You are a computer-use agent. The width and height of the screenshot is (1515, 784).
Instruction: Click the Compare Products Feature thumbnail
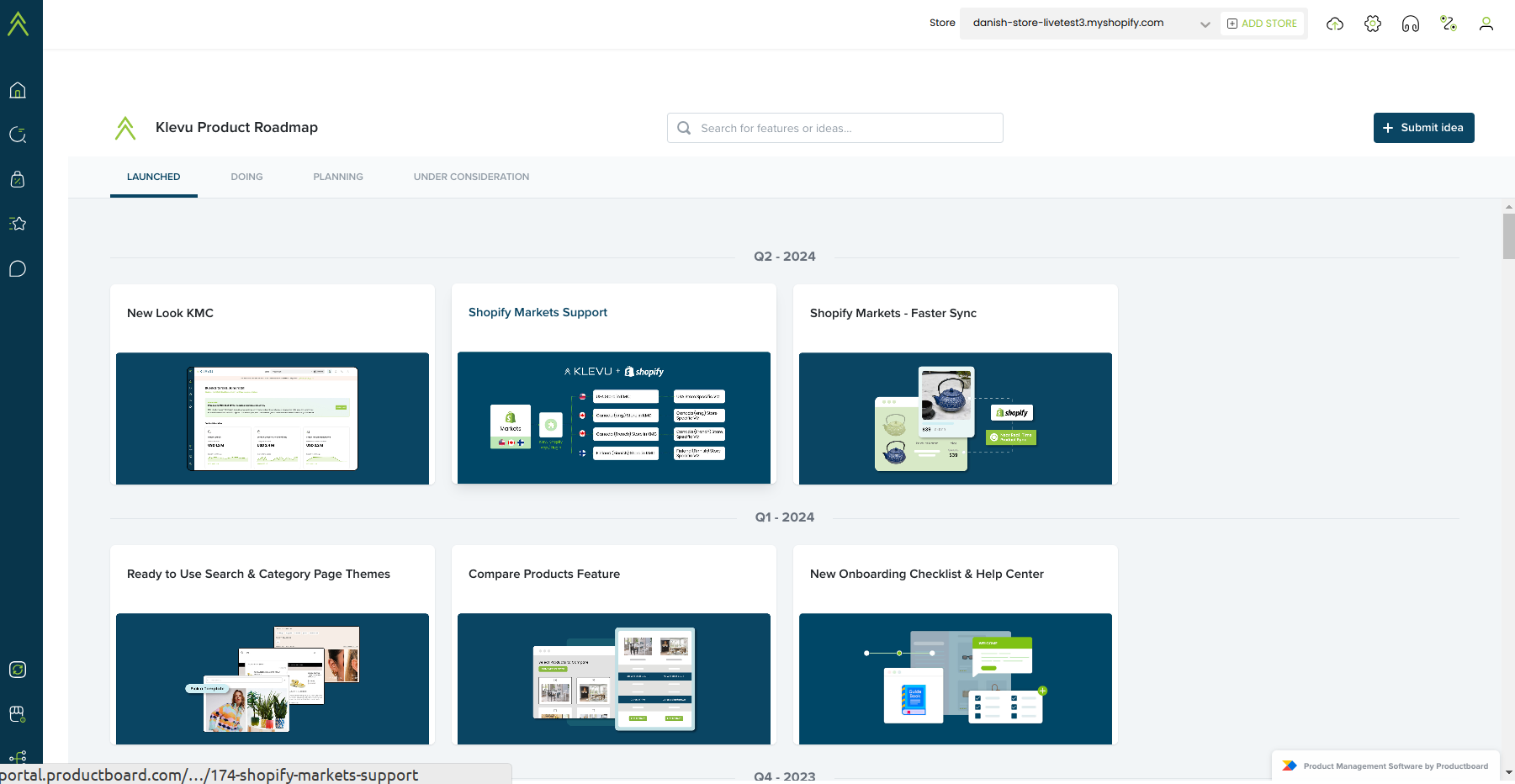614,678
